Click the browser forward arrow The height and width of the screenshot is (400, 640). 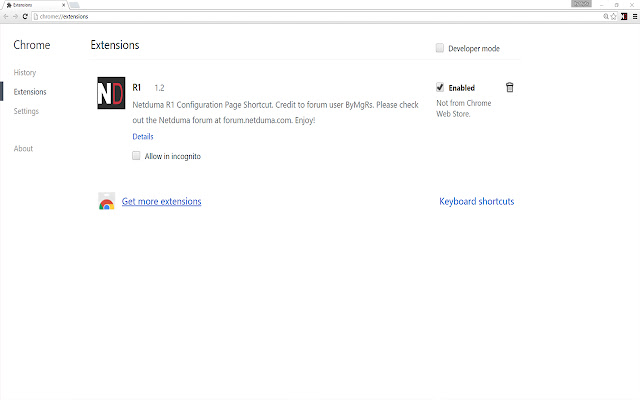[x=15, y=16]
